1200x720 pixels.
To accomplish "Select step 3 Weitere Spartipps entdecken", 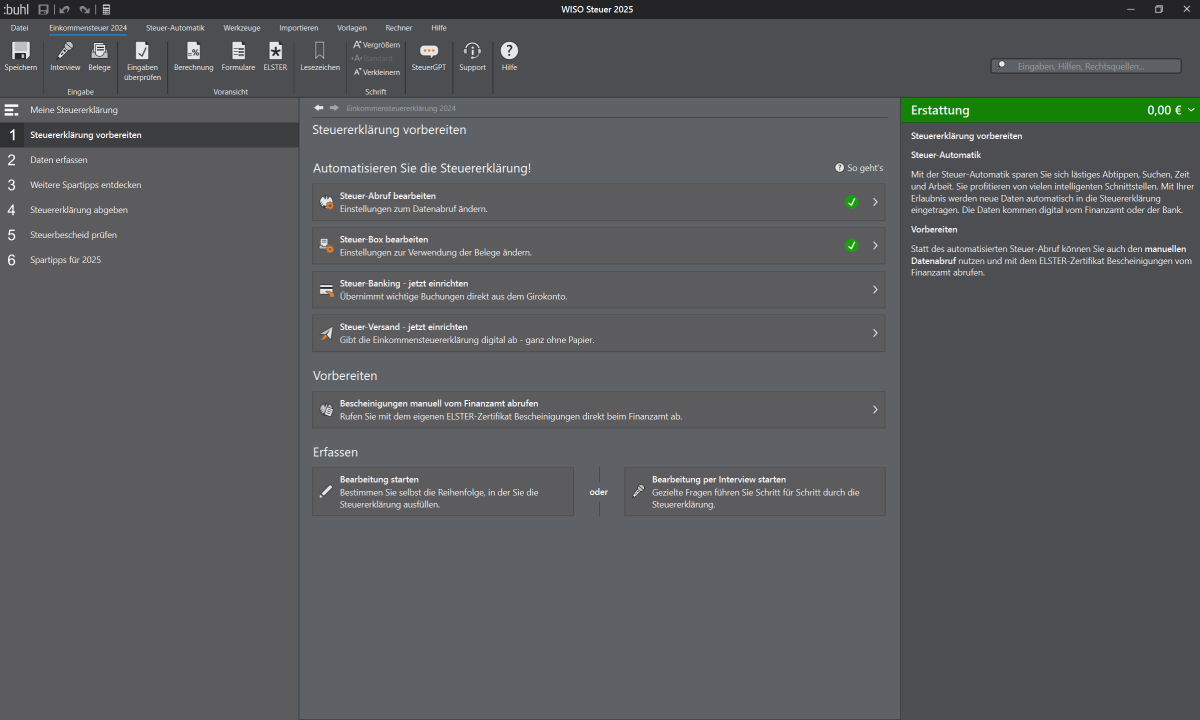I will (149, 185).
